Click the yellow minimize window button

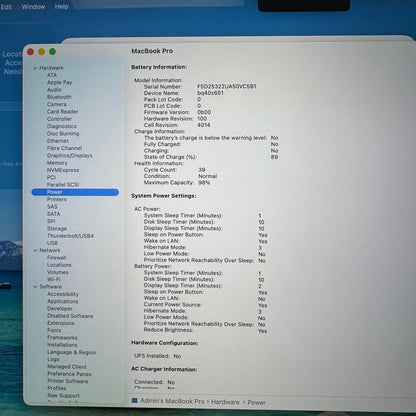click(x=41, y=52)
